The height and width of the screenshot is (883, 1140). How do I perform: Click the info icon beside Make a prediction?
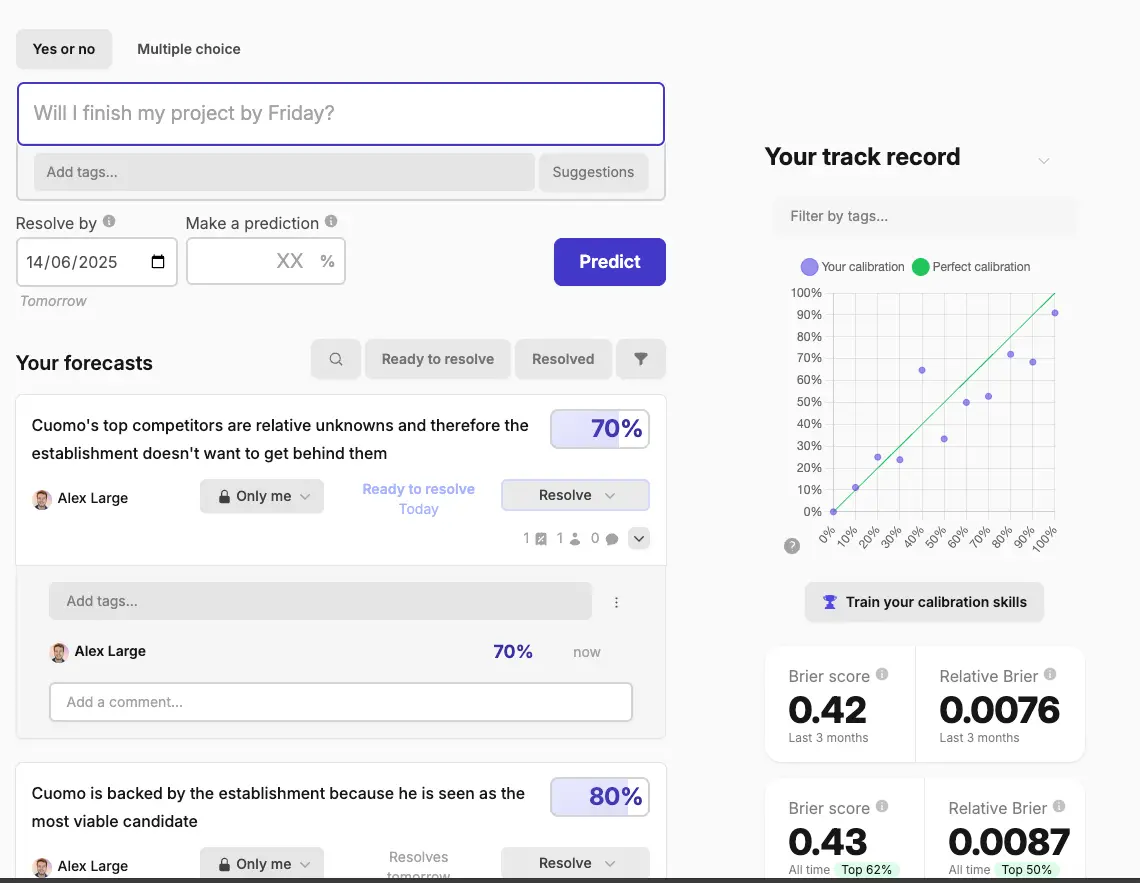[x=331, y=222]
